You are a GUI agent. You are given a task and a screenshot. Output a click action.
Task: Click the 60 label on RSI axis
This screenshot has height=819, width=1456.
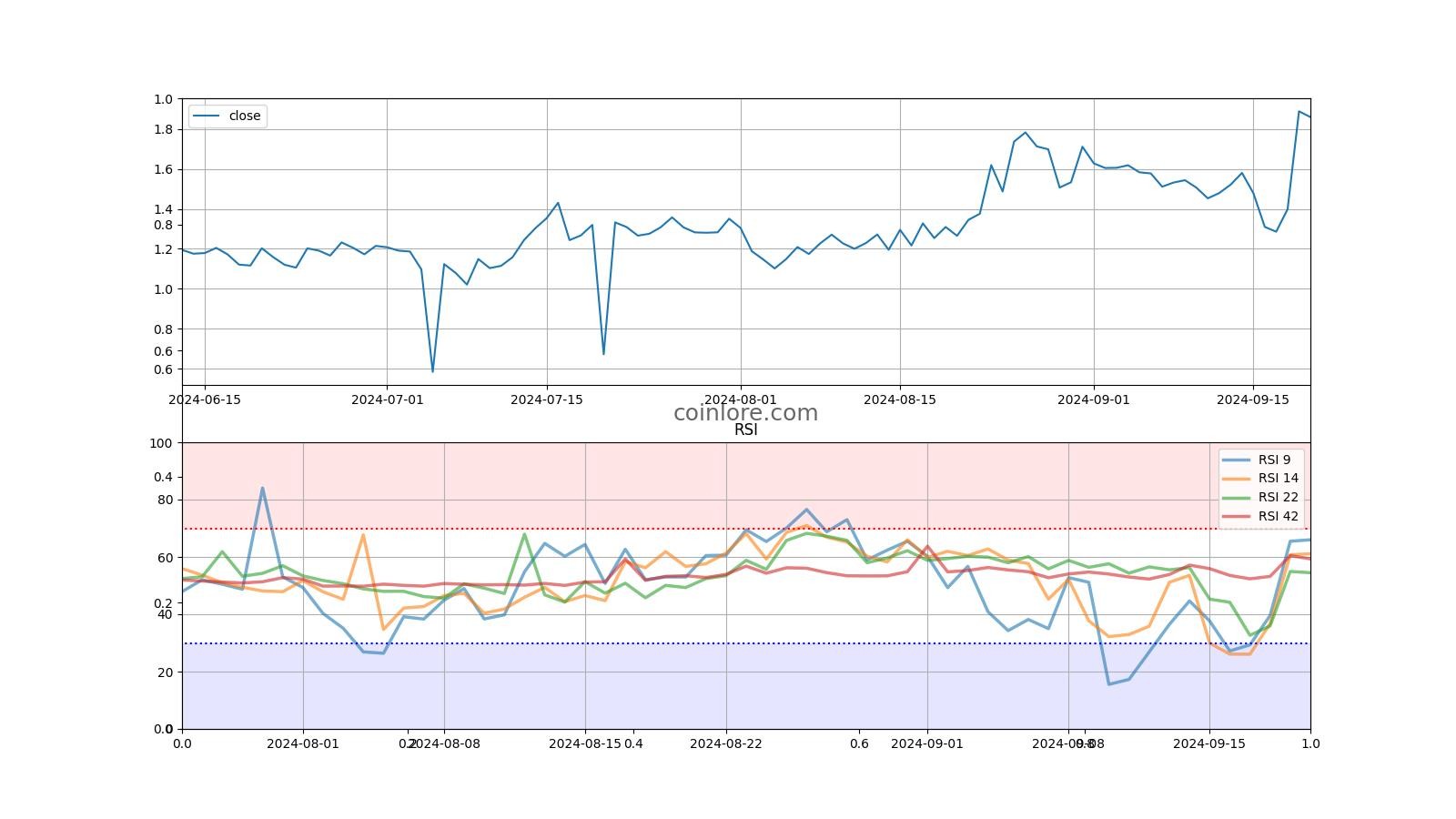(165, 557)
